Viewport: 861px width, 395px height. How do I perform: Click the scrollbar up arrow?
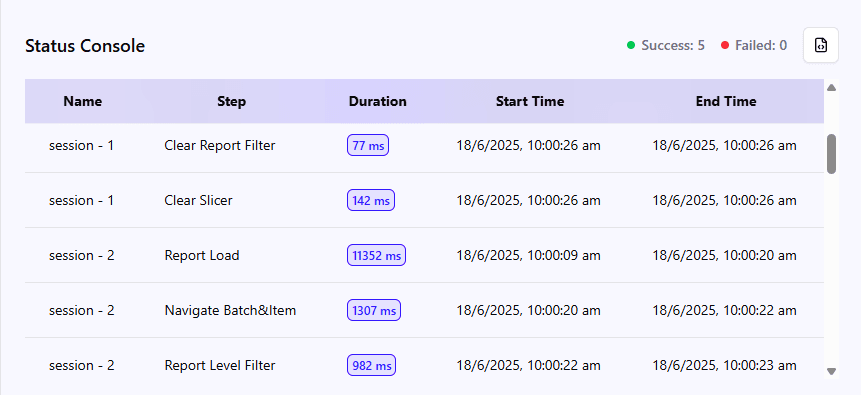(831, 87)
